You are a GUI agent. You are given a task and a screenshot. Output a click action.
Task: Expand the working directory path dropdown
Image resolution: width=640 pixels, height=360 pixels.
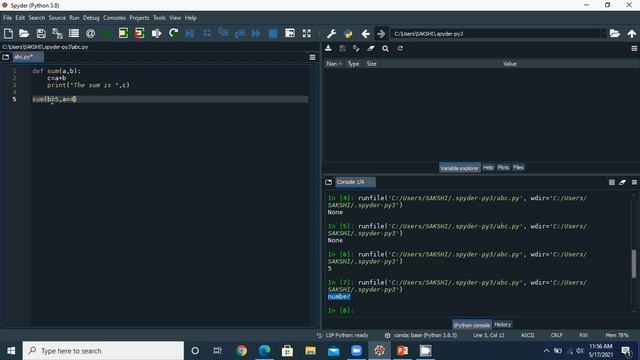pos(603,33)
